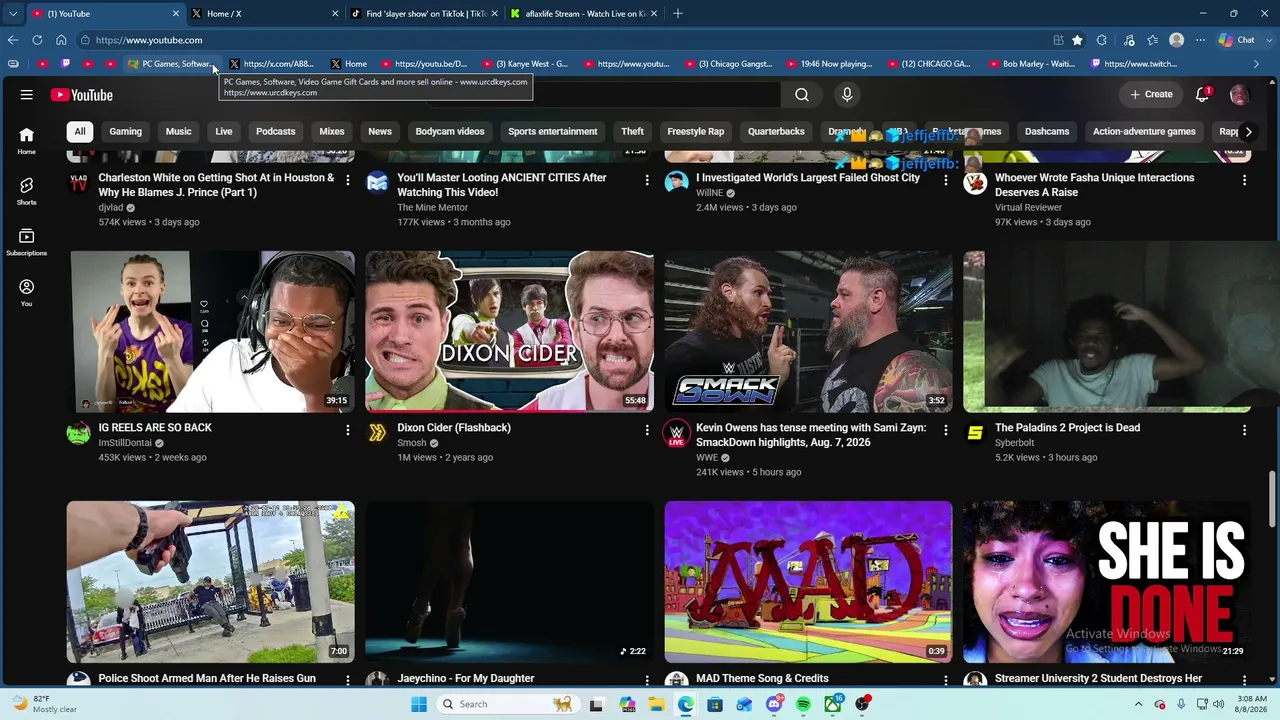Select the Podcasts filter chip

(x=275, y=131)
